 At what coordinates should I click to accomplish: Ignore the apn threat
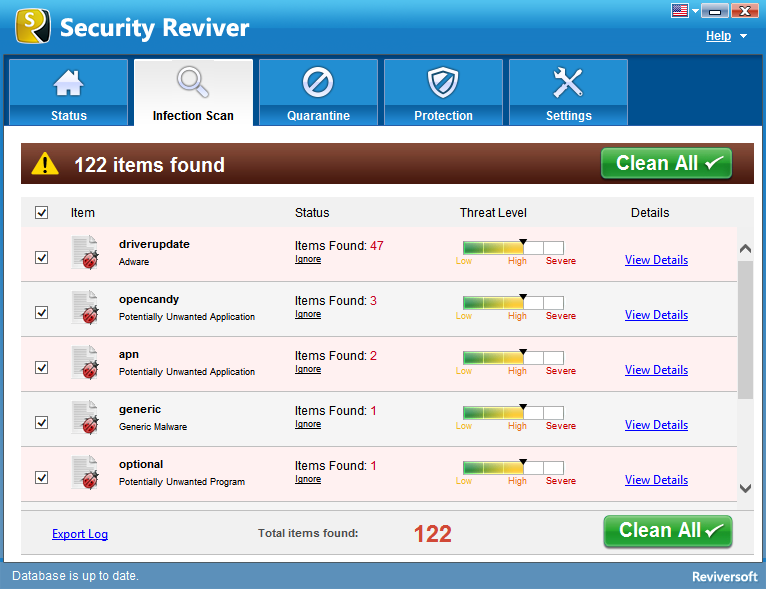point(308,369)
